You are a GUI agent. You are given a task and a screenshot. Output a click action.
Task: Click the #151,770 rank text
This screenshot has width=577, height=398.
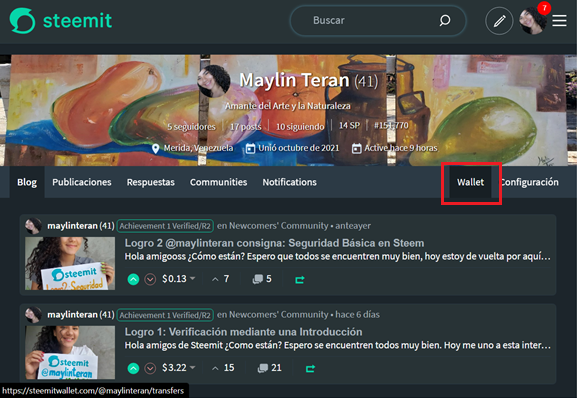(x=391, y=125)
